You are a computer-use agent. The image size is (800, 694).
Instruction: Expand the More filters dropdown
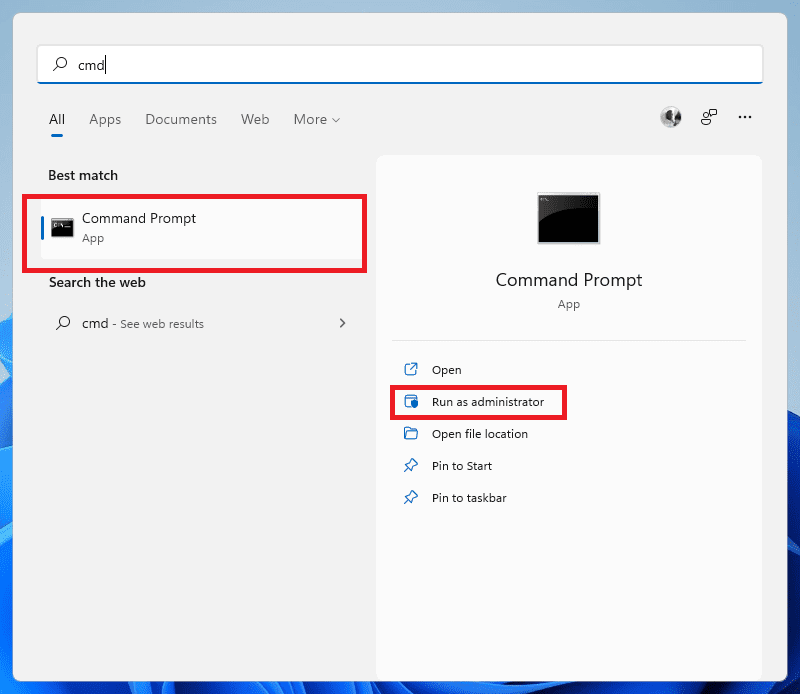click(317, 119)
